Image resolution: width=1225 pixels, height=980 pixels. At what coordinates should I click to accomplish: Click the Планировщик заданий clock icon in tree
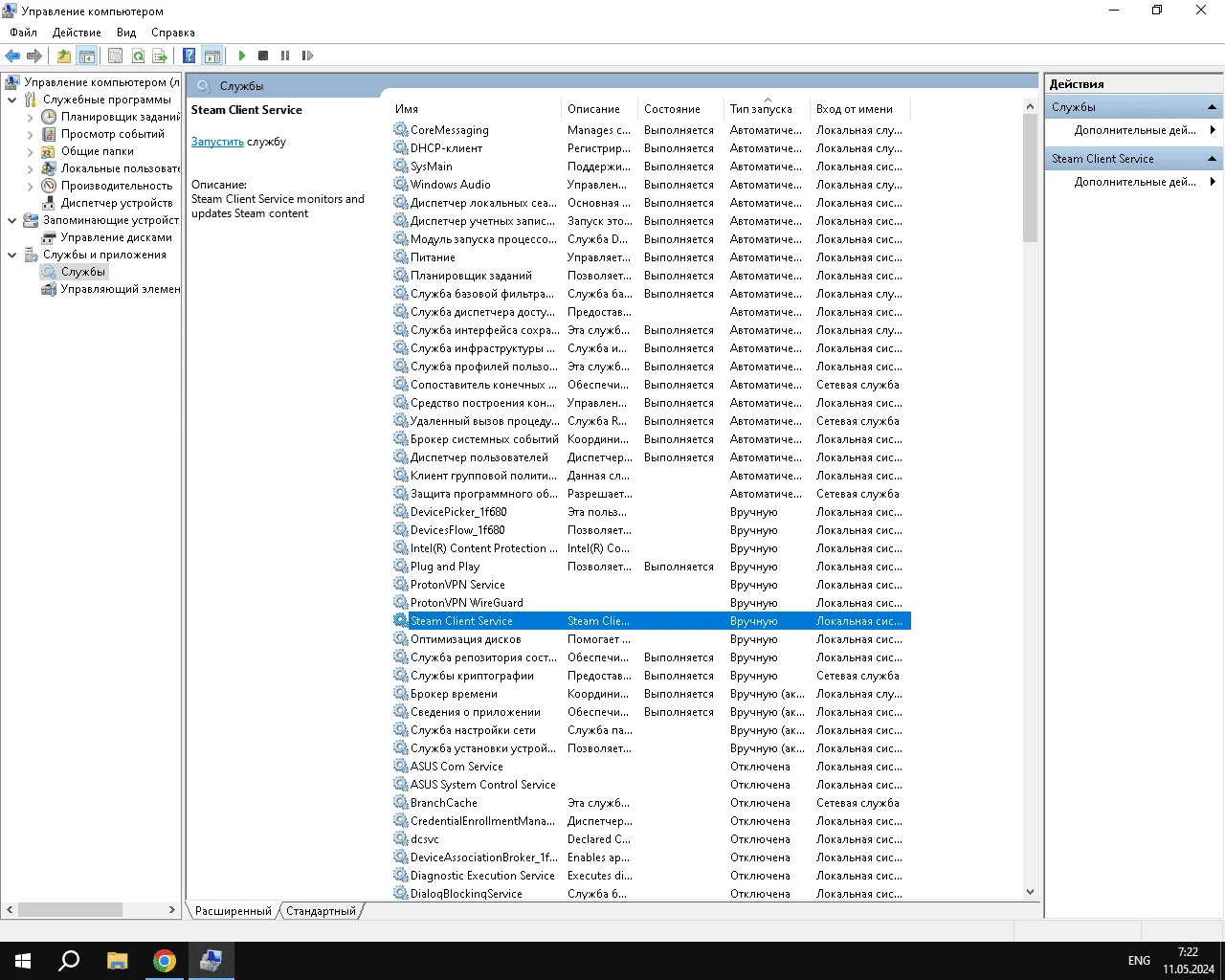(49, 117)
